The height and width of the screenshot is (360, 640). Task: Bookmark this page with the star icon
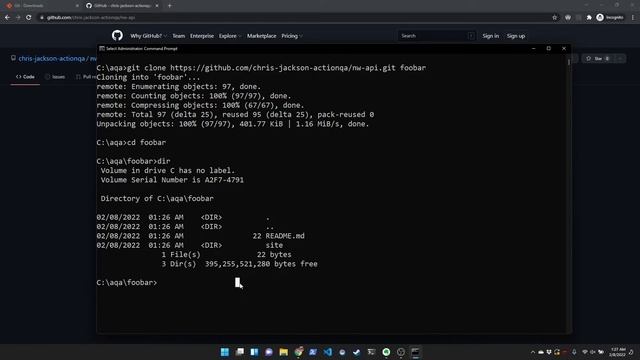coord(554,18)
